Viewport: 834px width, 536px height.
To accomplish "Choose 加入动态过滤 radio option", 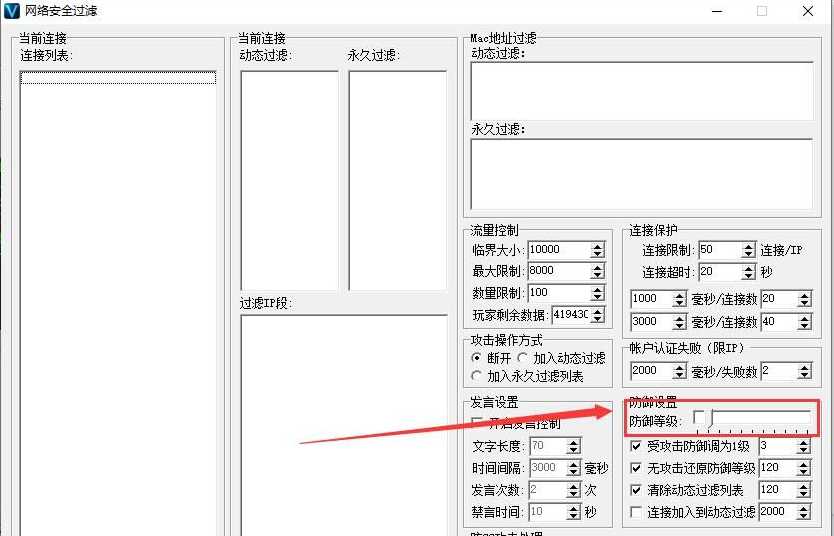I will coord(522,357).
